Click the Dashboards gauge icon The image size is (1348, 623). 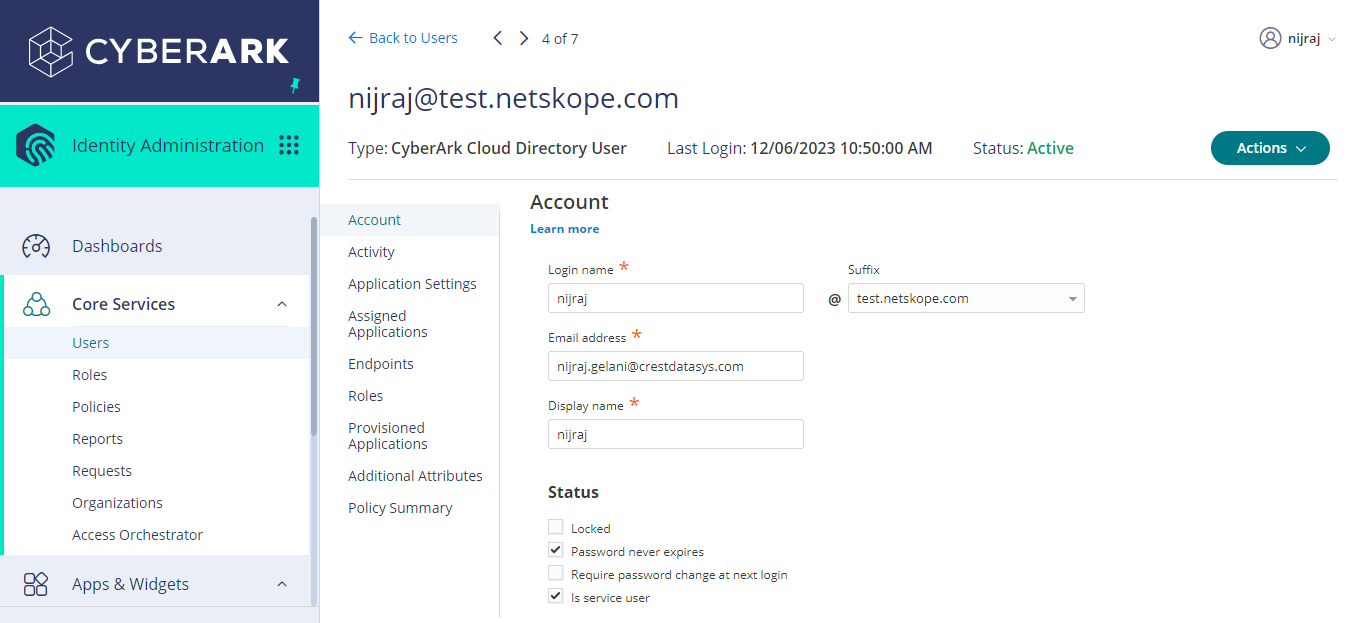point(36,246)
